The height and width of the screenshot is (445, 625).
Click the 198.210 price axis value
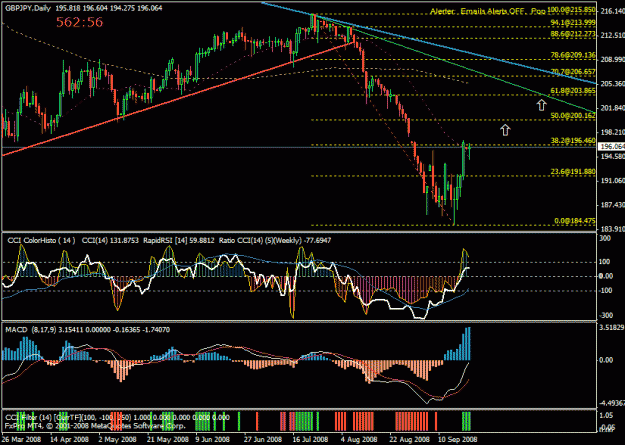click(613, 132)
